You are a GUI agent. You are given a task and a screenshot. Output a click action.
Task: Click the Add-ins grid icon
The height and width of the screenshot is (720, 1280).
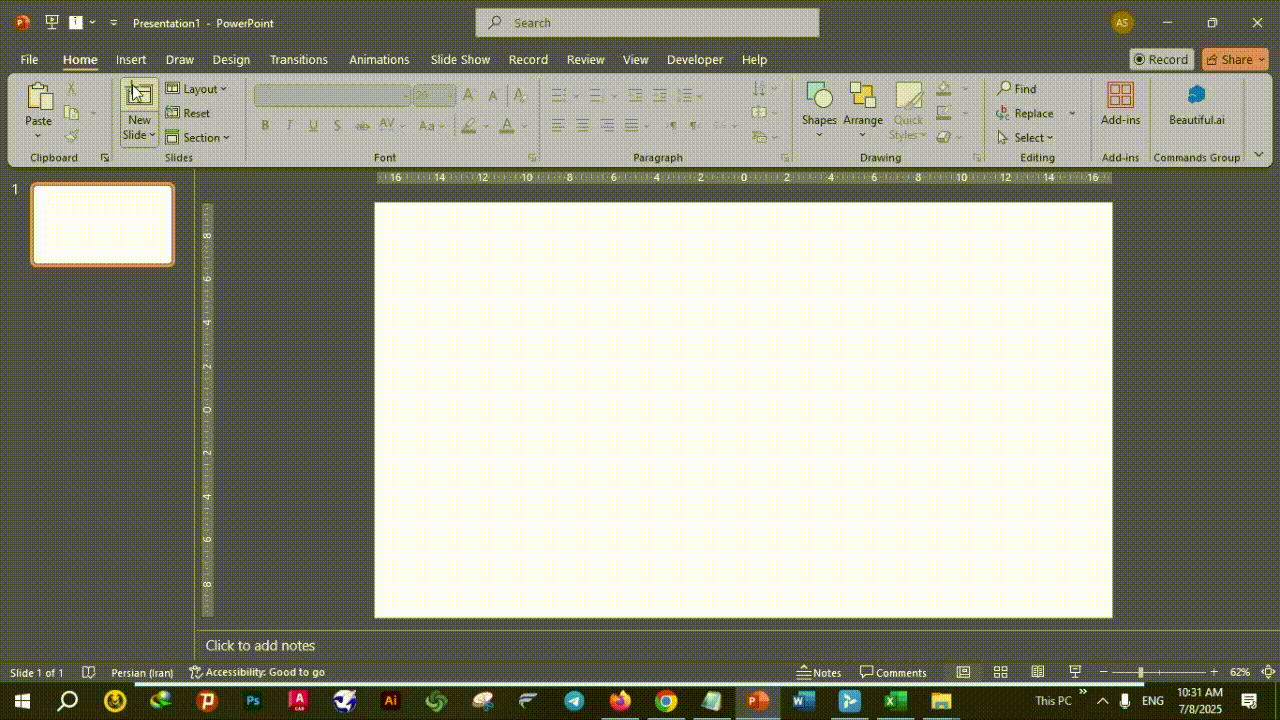pyautogui.click(x=1120, y=96)
